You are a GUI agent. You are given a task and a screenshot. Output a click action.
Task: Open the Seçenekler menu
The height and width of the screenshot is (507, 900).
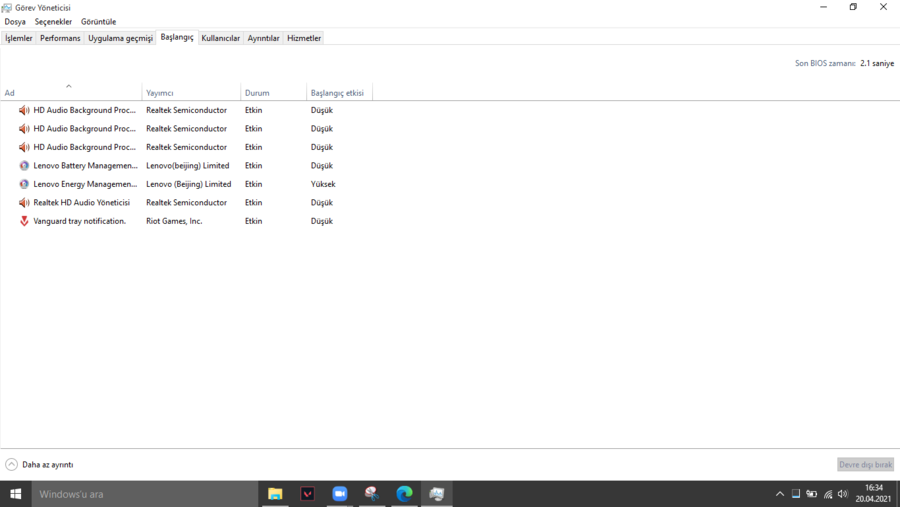click(x=53, y=21)
